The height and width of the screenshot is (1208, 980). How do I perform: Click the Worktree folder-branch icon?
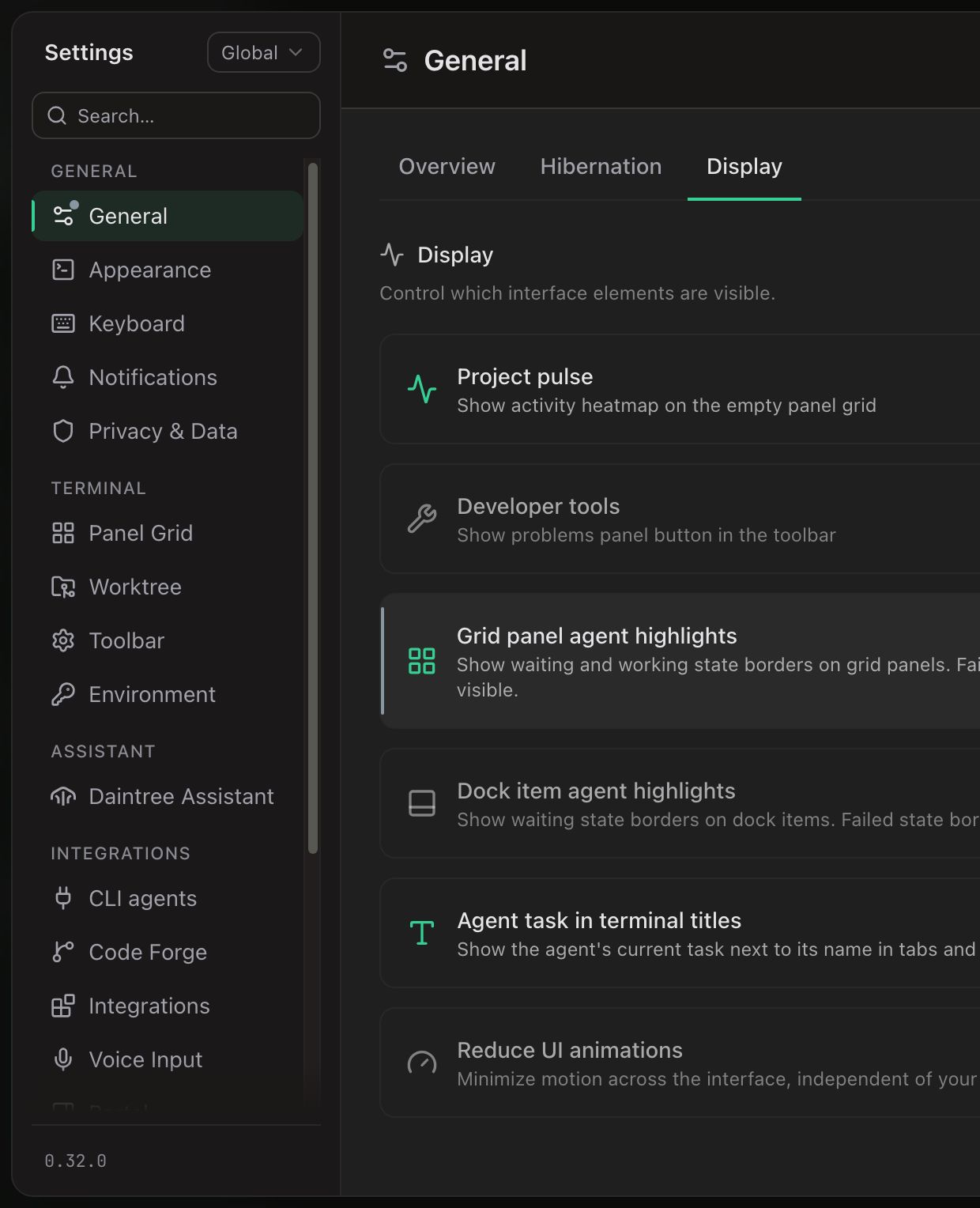point(63,587)
